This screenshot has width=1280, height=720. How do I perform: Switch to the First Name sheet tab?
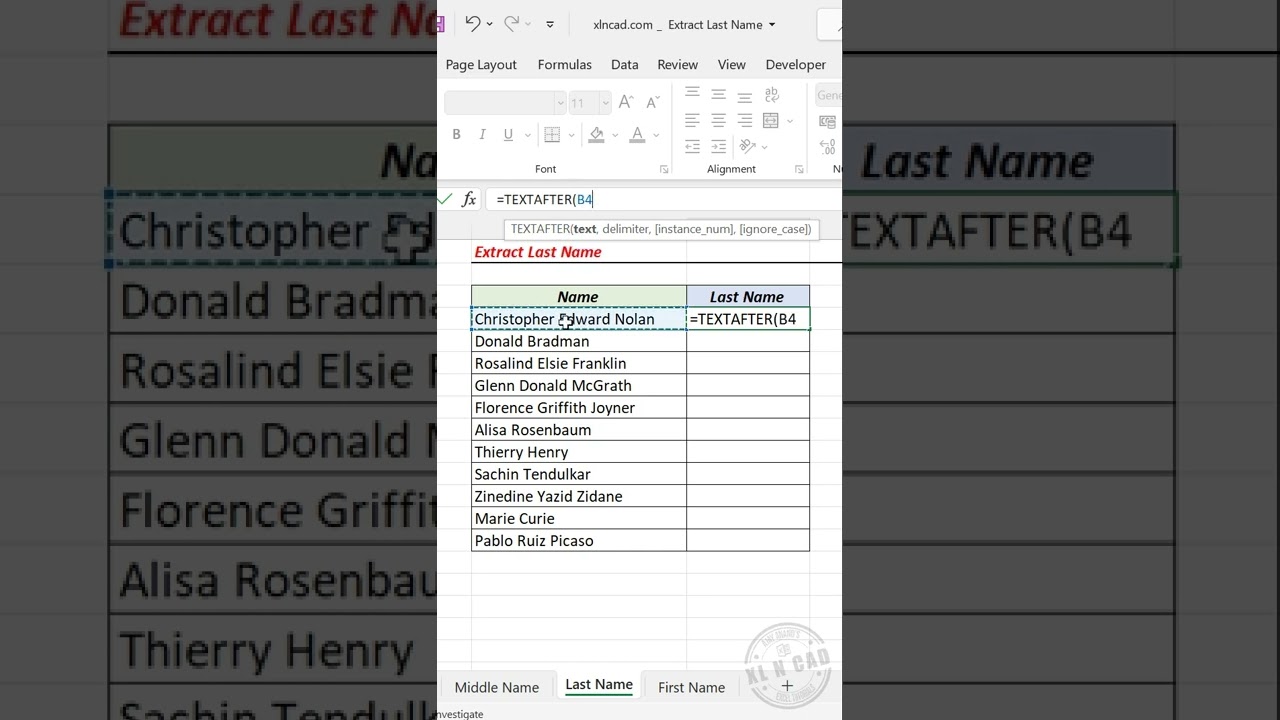coord(691,687)
